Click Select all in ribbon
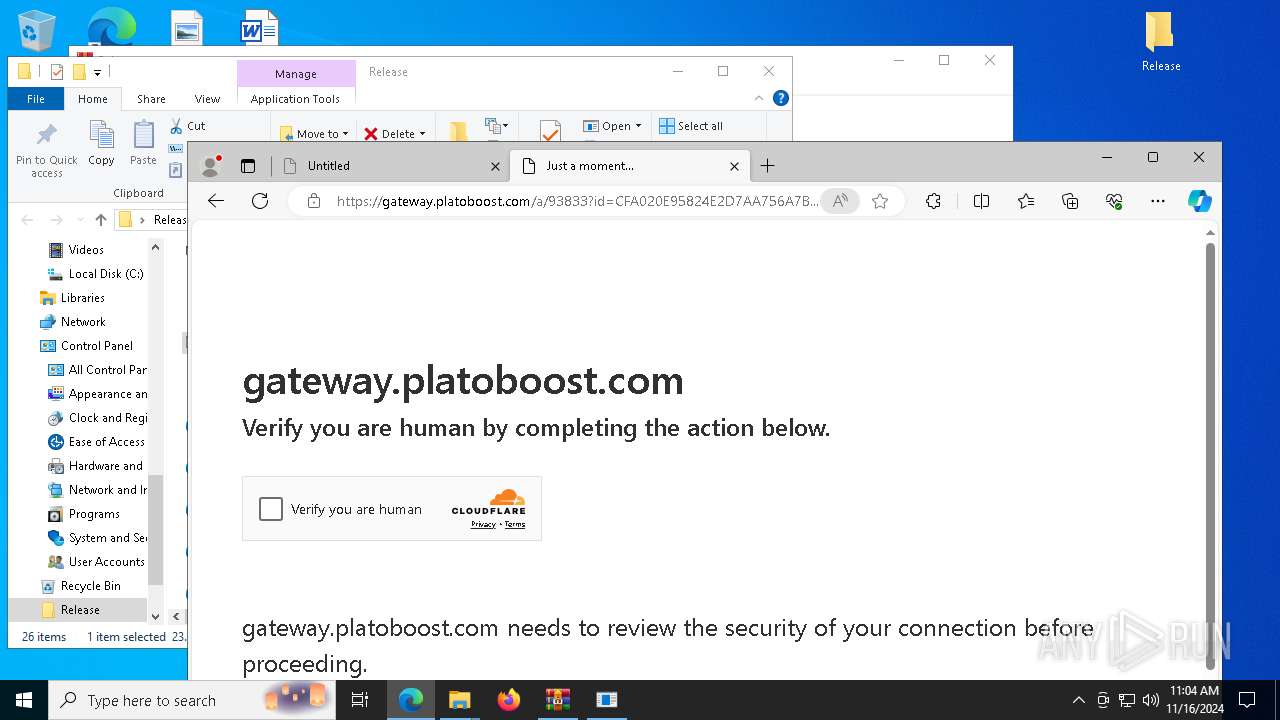1280x720 pixels. tap(690, 126)
